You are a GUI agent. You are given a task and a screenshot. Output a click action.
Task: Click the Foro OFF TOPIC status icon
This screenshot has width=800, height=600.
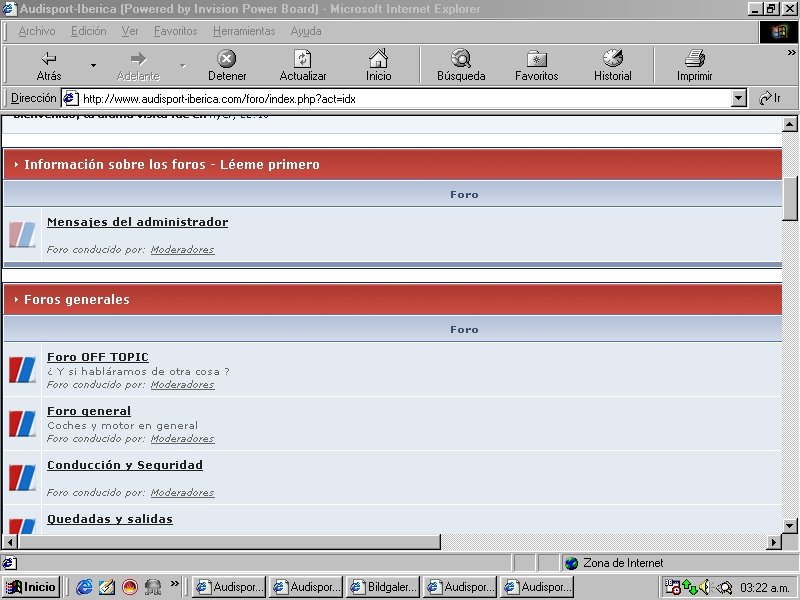22,370
